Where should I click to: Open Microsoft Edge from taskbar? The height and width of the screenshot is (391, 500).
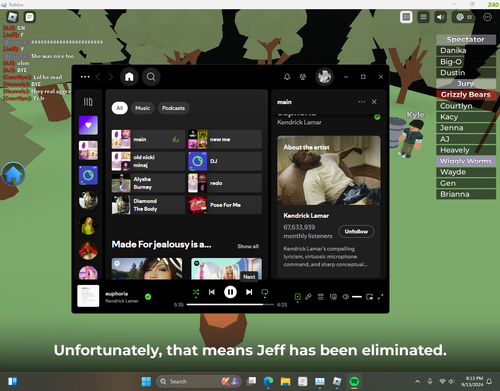(268, 381)
